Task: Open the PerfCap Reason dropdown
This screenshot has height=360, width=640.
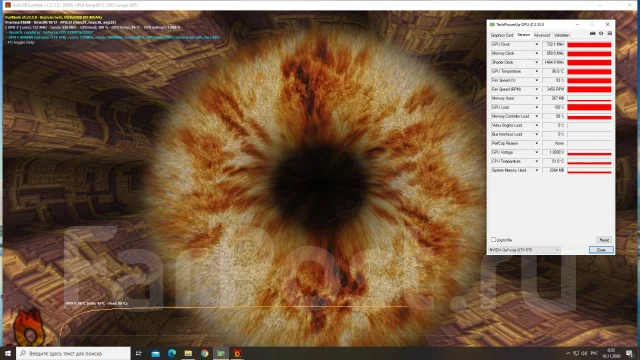Action: tap(536, 143)
